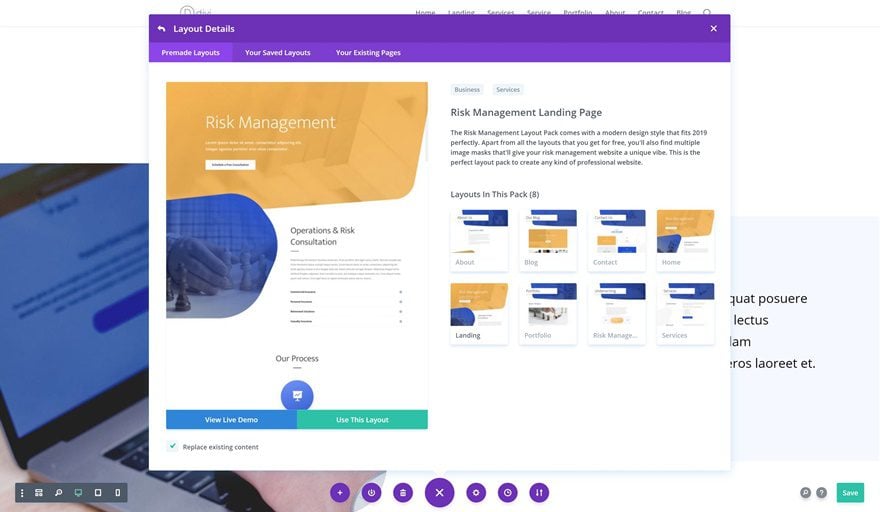Choose the Landing layout thumbnail
Screen dimensions: 880x512
click(x=479, y=313)
